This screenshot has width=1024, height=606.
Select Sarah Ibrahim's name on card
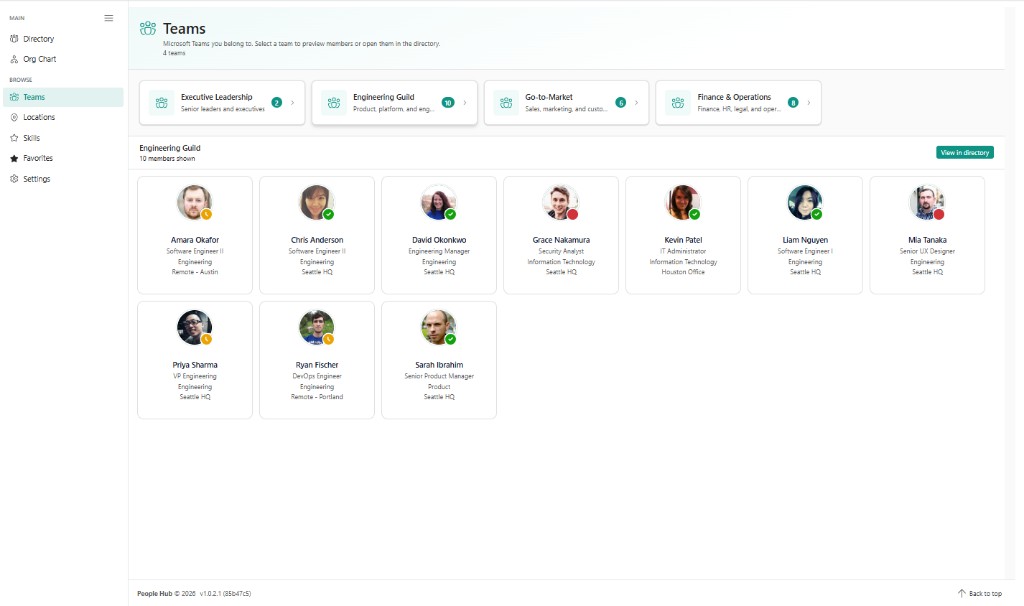pyautogui.click(x=439, y=364)
